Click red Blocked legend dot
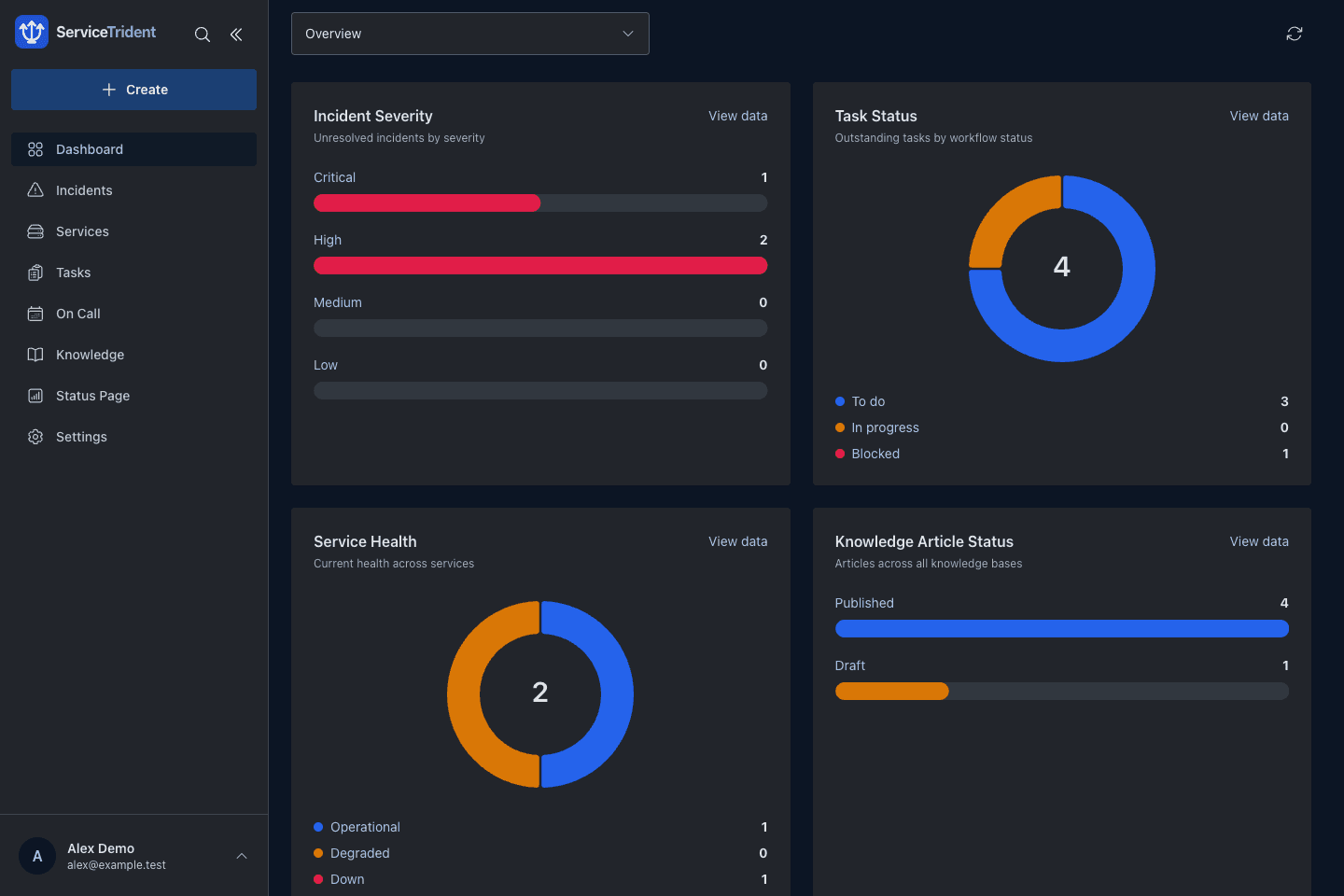The image size is (1344, 896). 840,454
